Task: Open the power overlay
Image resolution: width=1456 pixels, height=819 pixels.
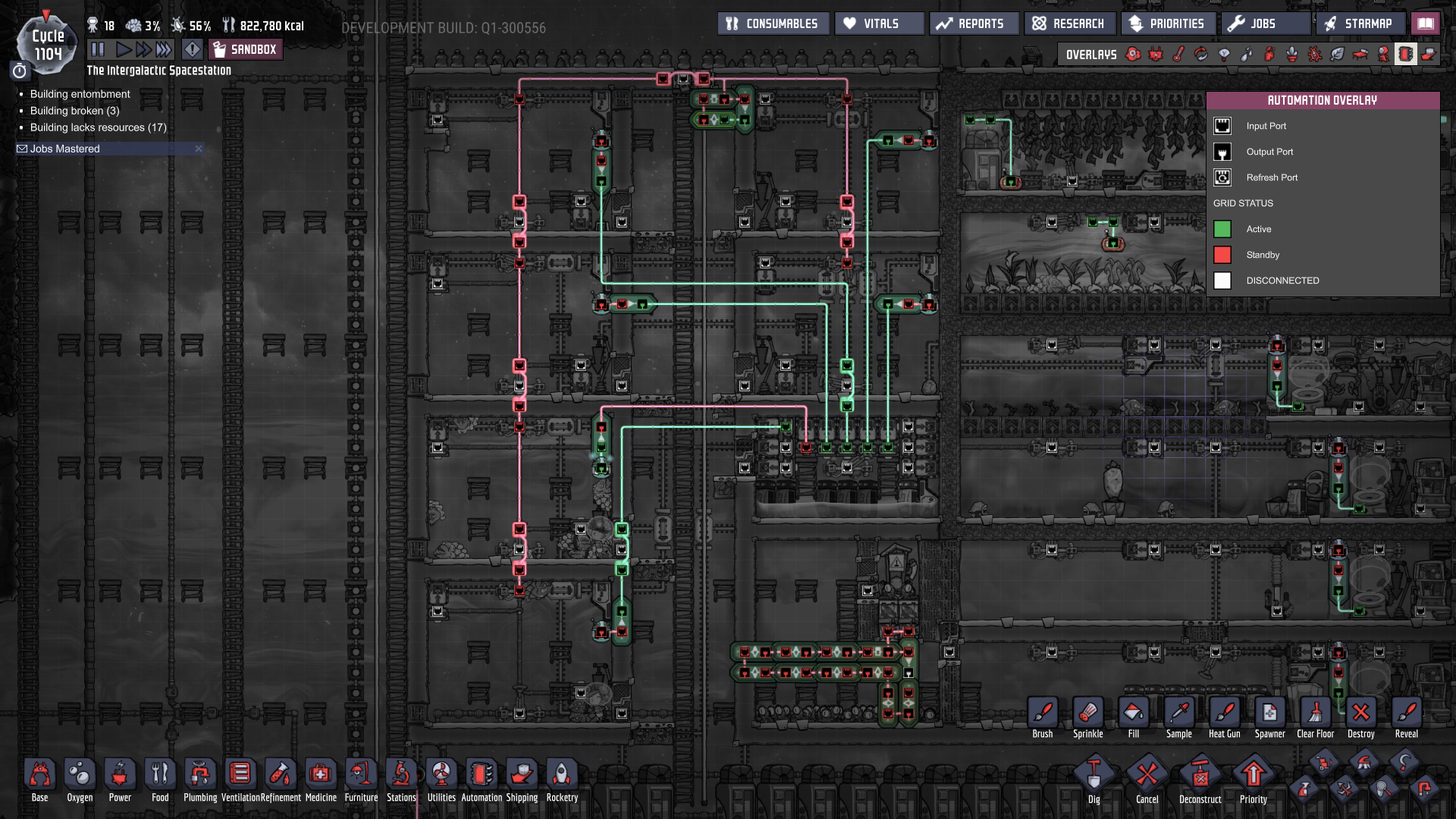Action: [1156, 54]
